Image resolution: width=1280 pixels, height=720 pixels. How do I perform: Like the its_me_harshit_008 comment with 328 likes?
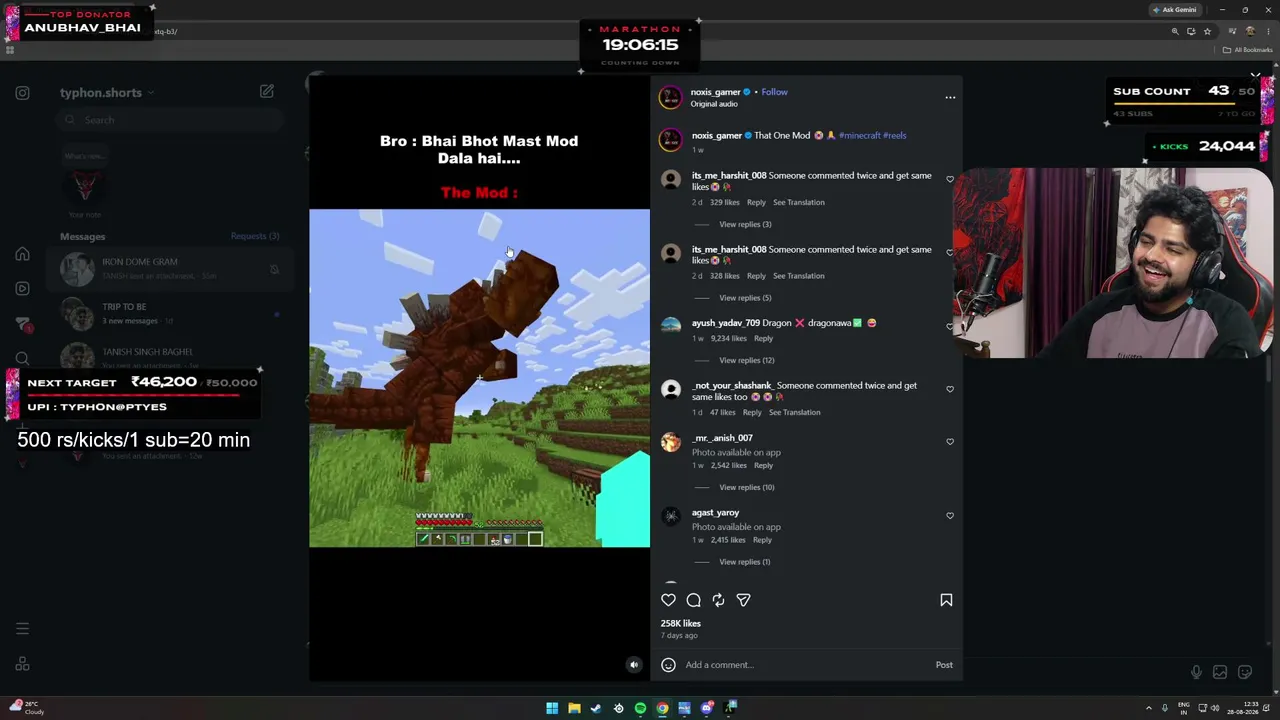(x=950, y=253)
